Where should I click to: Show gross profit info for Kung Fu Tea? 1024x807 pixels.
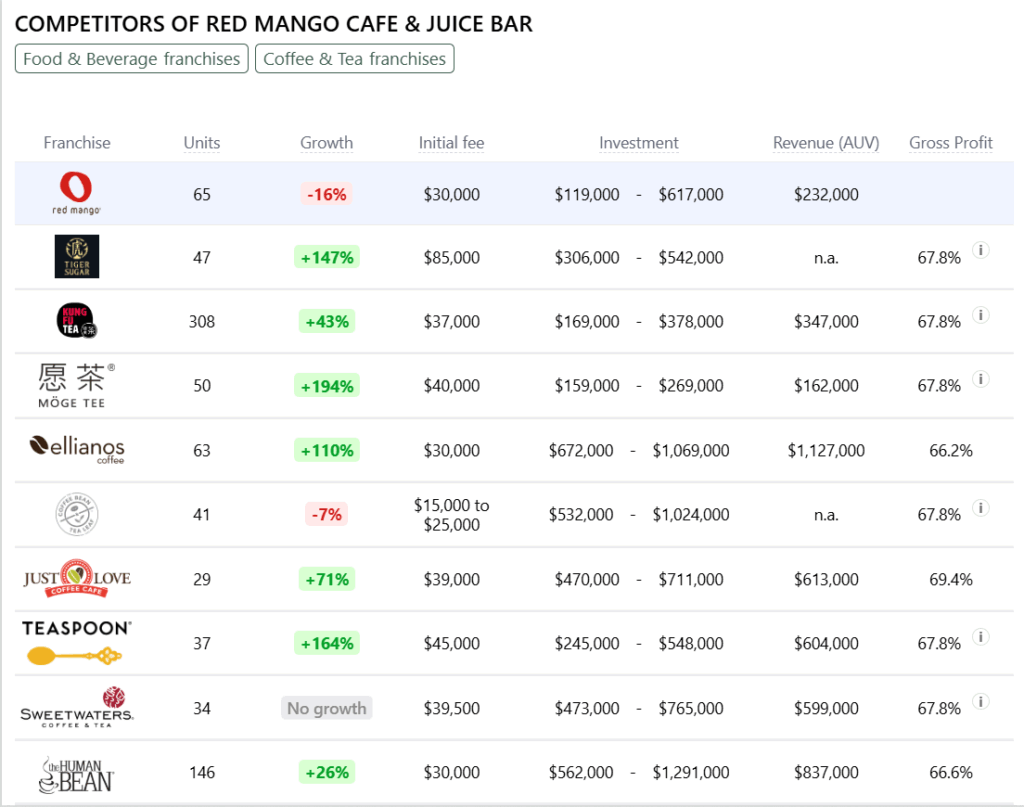coord(980,315)
